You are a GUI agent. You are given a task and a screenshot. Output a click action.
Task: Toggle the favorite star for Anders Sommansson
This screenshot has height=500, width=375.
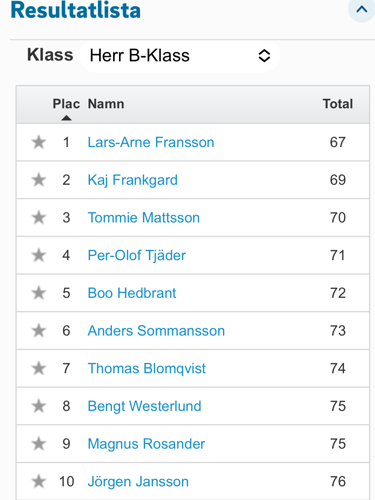39,331
